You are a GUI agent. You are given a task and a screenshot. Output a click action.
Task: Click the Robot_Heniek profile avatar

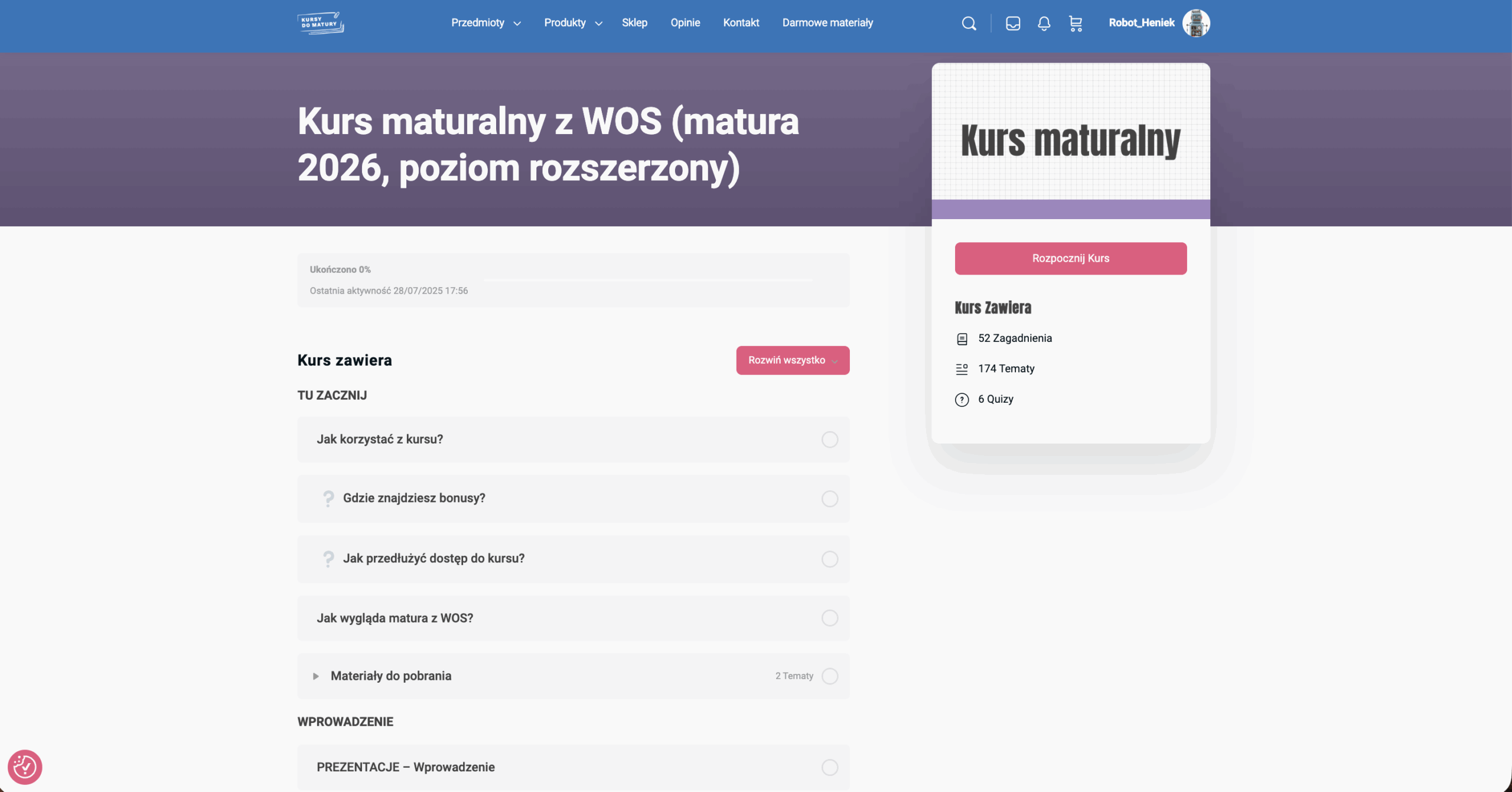click(1196, 23)
